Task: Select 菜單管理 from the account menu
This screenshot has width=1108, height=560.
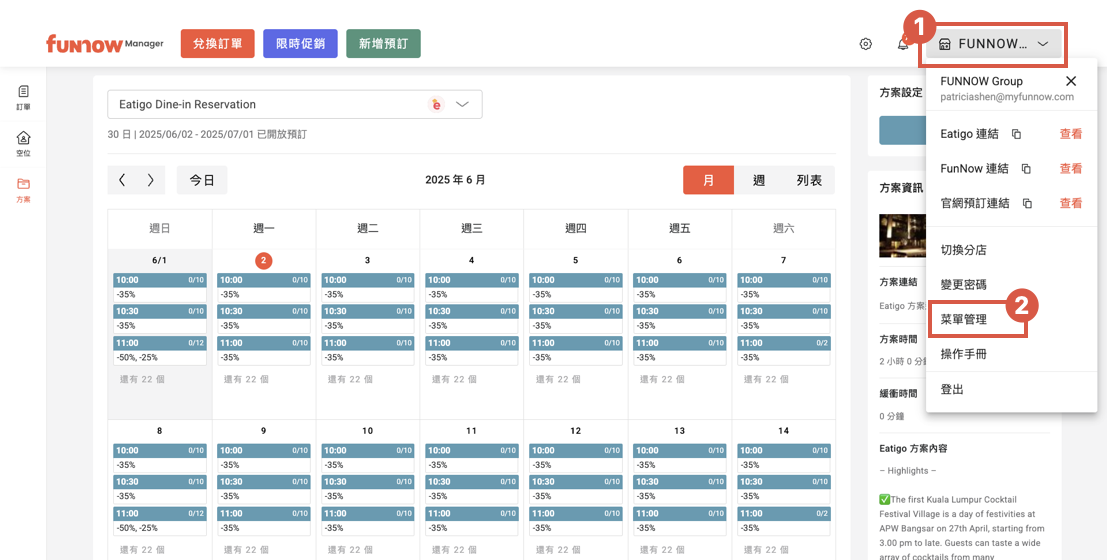Action: (964, 319)
